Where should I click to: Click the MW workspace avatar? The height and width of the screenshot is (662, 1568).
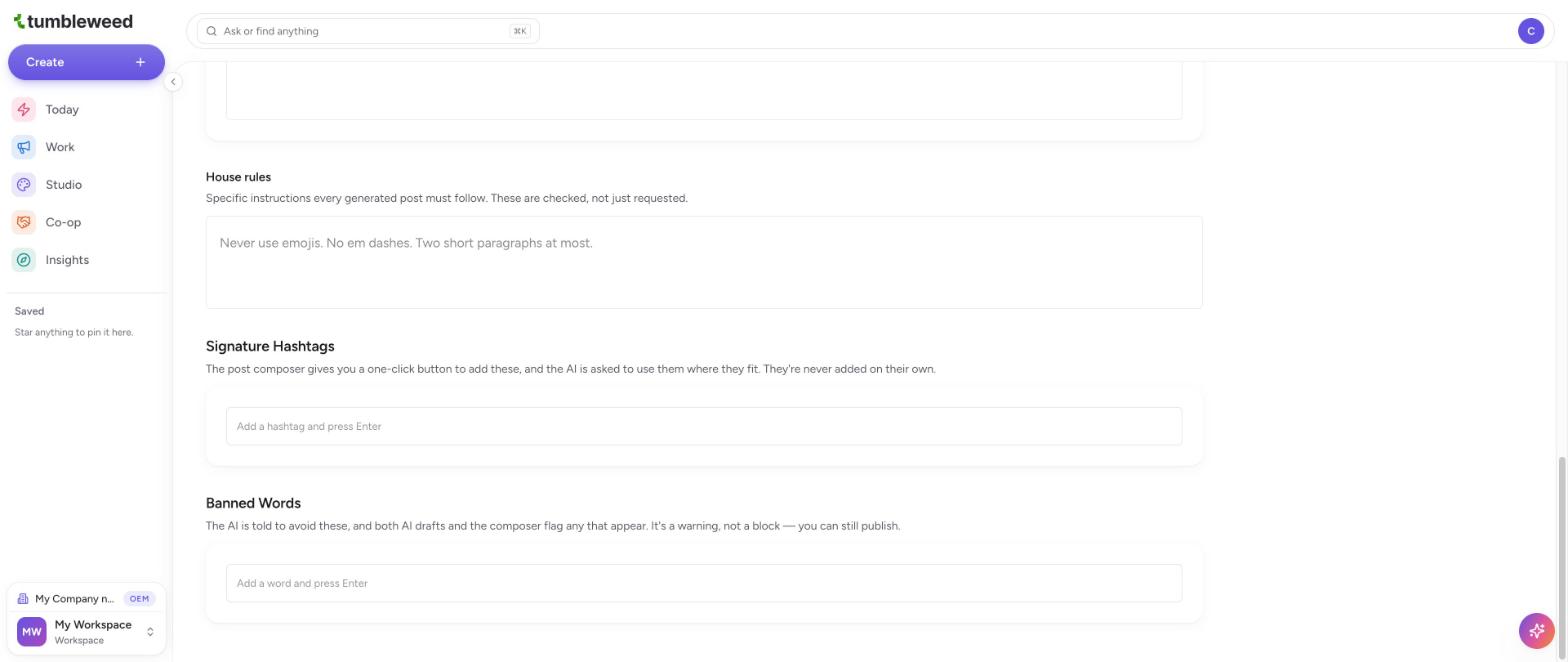click(32, 632)
